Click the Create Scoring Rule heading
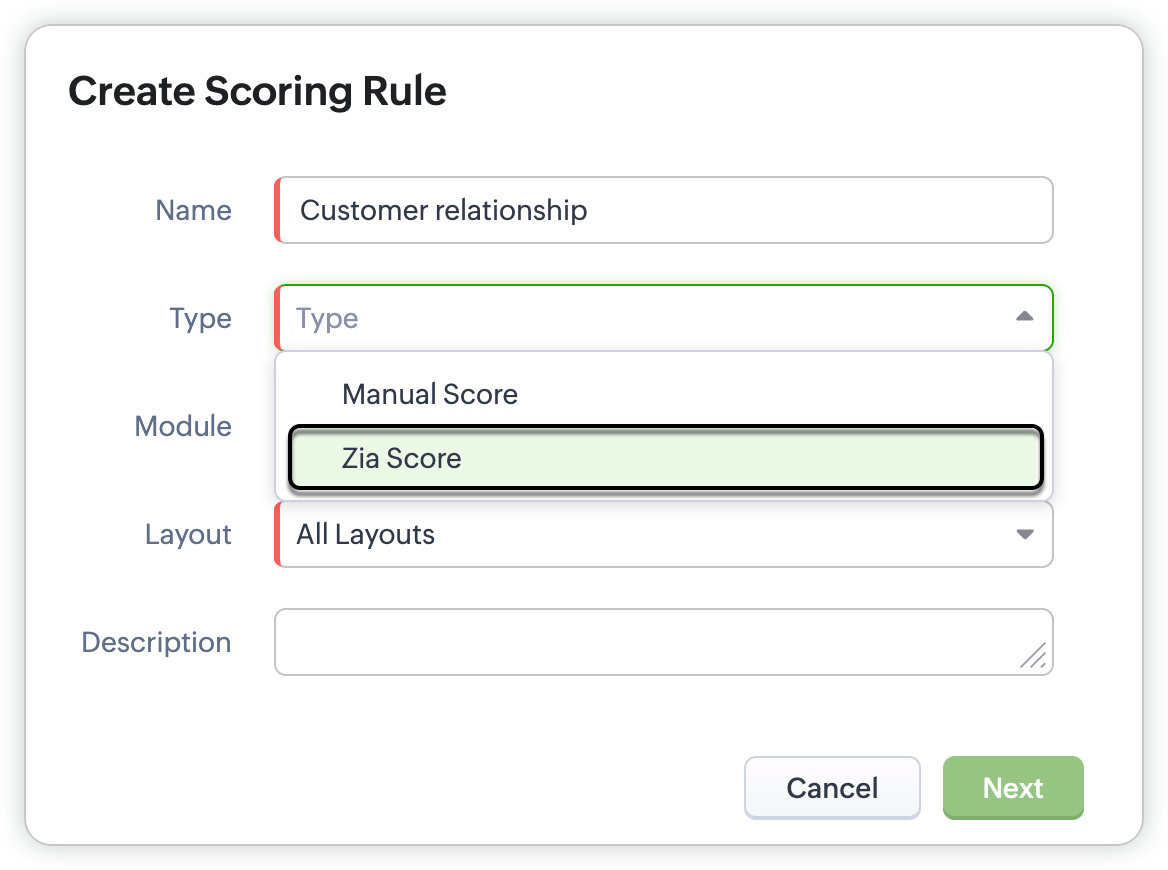 click(x=257, y=91)
